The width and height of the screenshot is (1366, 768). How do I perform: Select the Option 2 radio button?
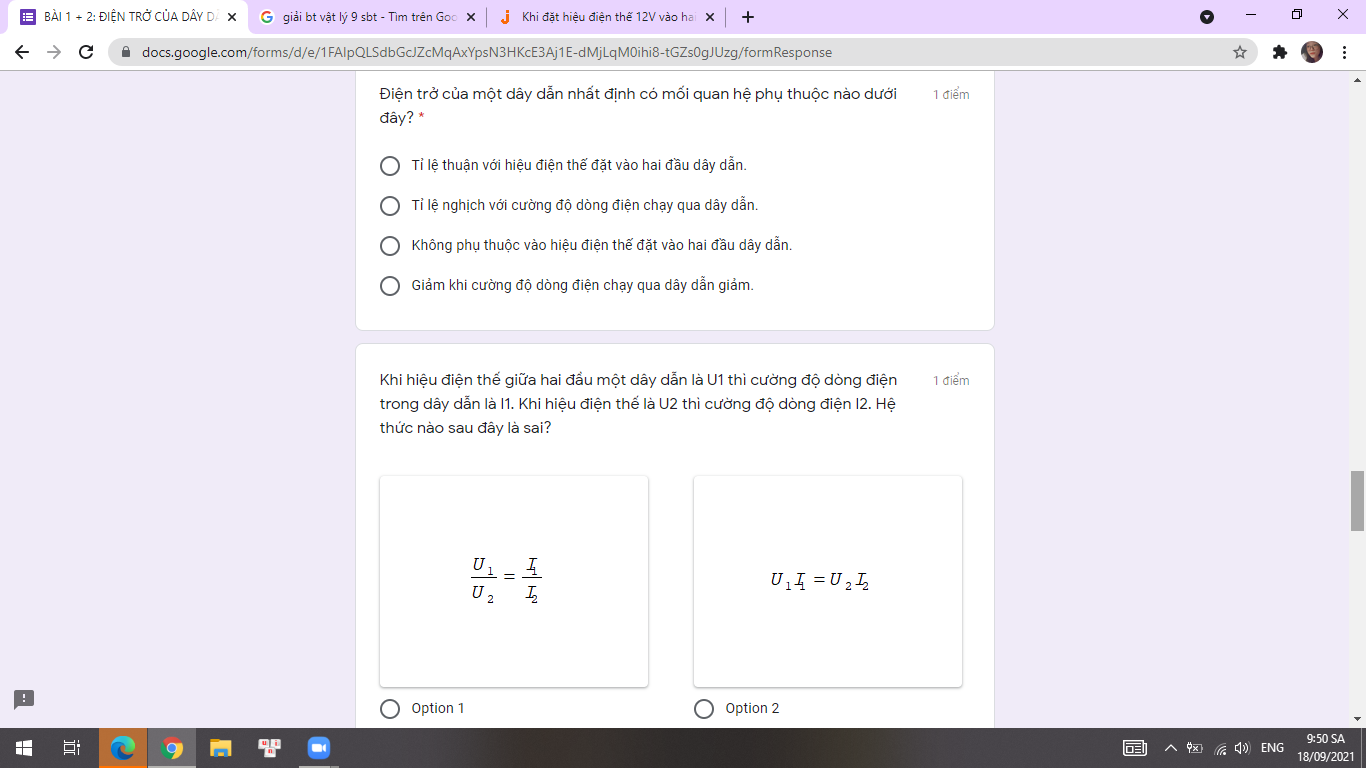tap(704, 708)
